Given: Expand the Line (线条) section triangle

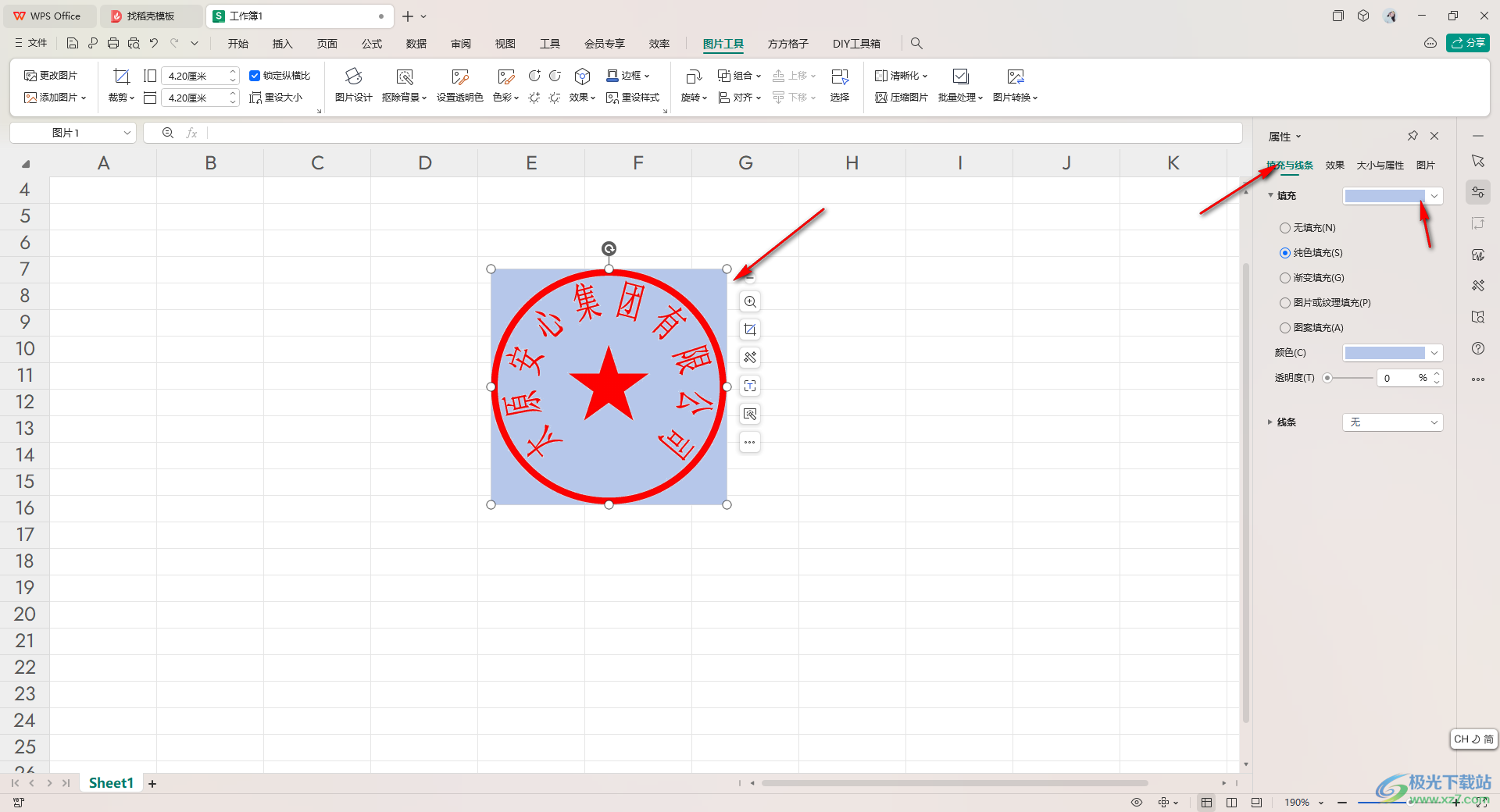Looking at the screenshot, I should pyautogui.click(x=1270, y=422).
